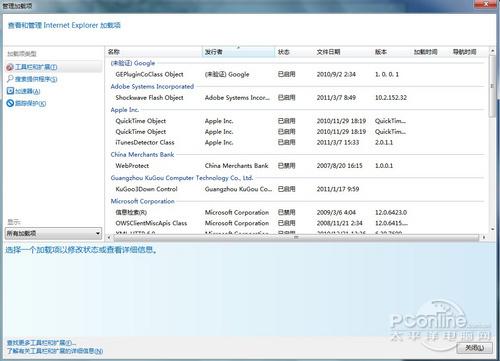Open the 所有加载项 display dropdown
This screenshot has width=500, height=361.
53,233
